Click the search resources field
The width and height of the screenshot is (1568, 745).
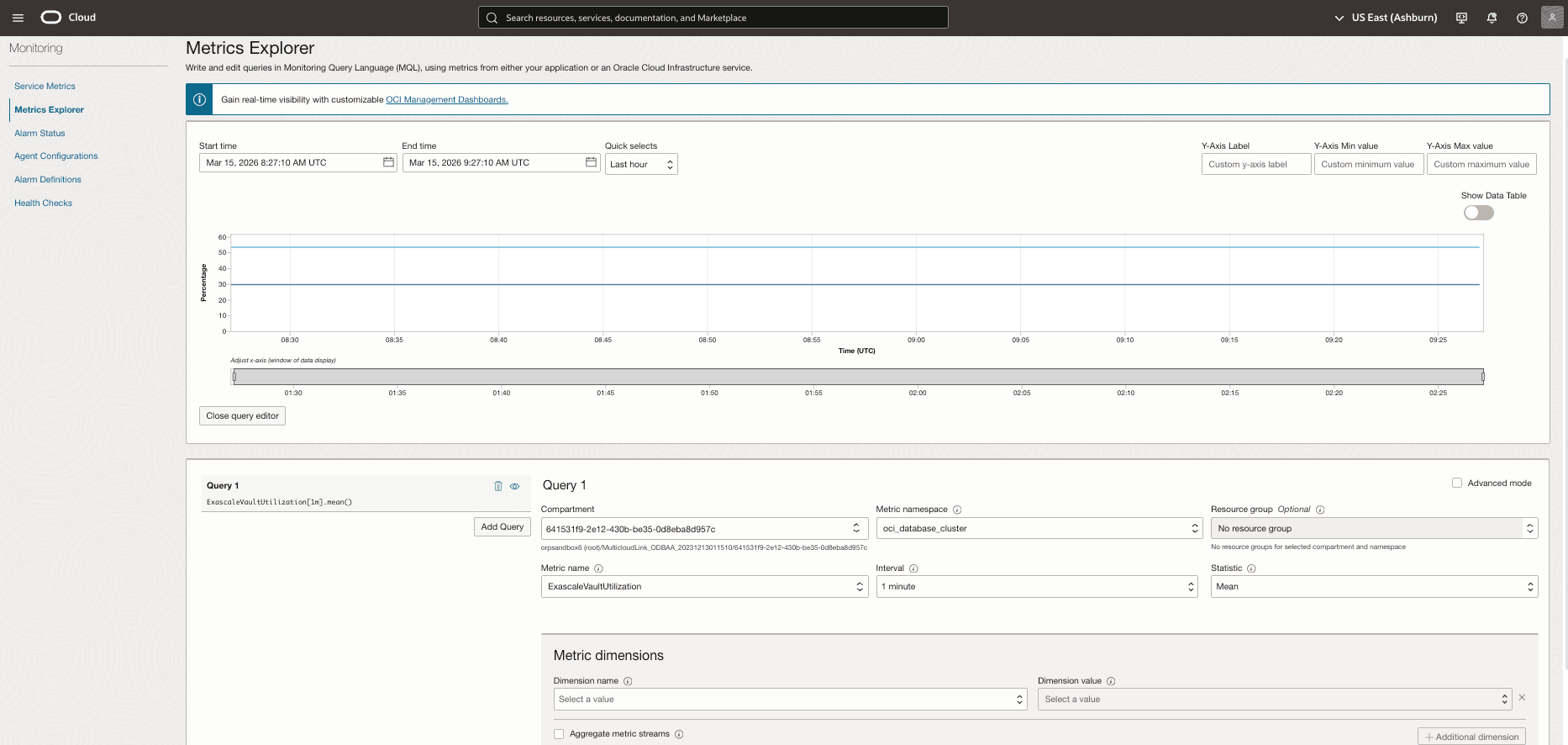click(x=713, y=18)
